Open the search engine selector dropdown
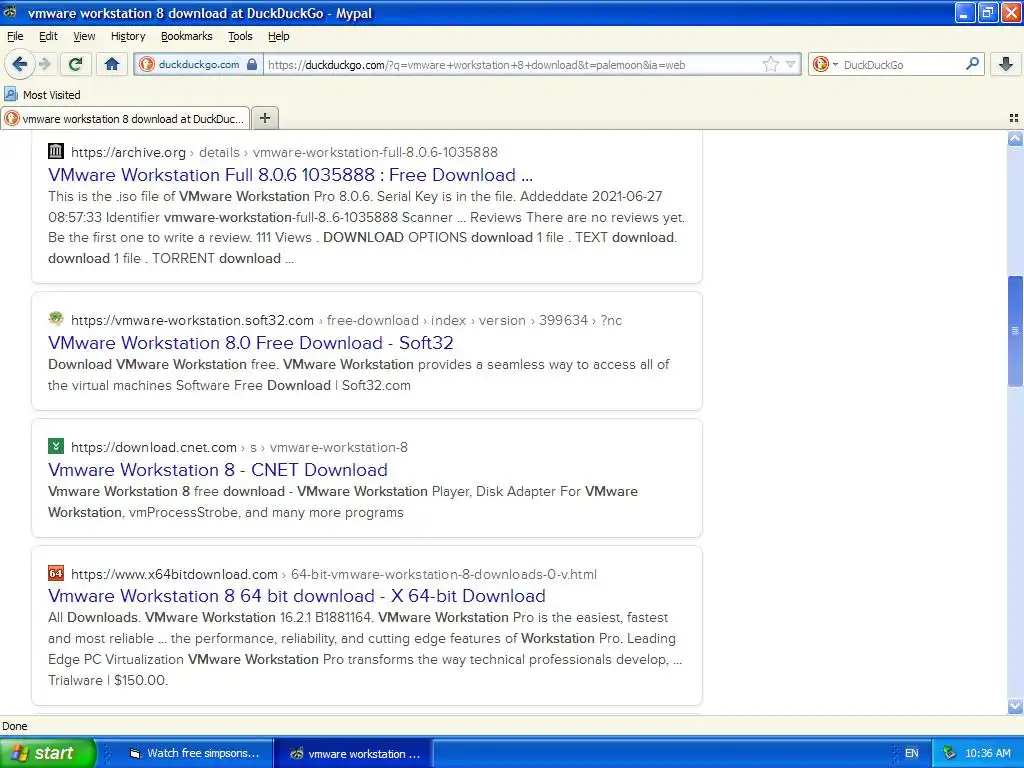The image size is (1024, 768). coord(825,64)
